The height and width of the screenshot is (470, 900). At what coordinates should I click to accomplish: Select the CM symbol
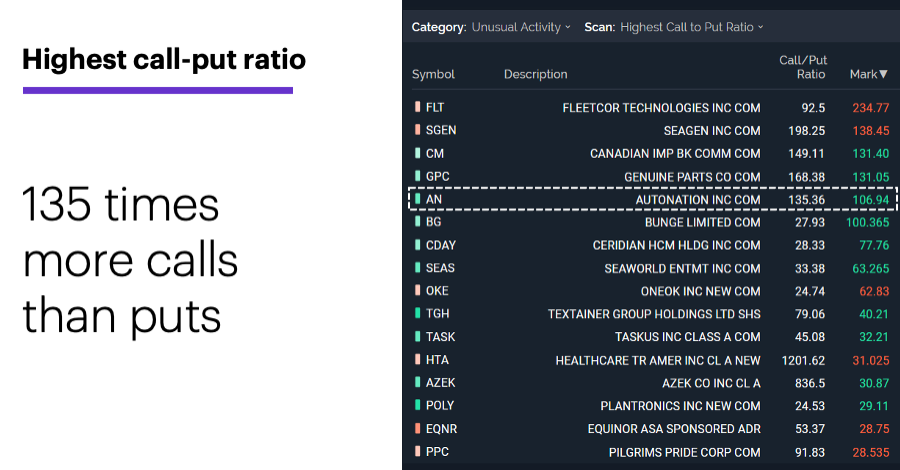435,153
